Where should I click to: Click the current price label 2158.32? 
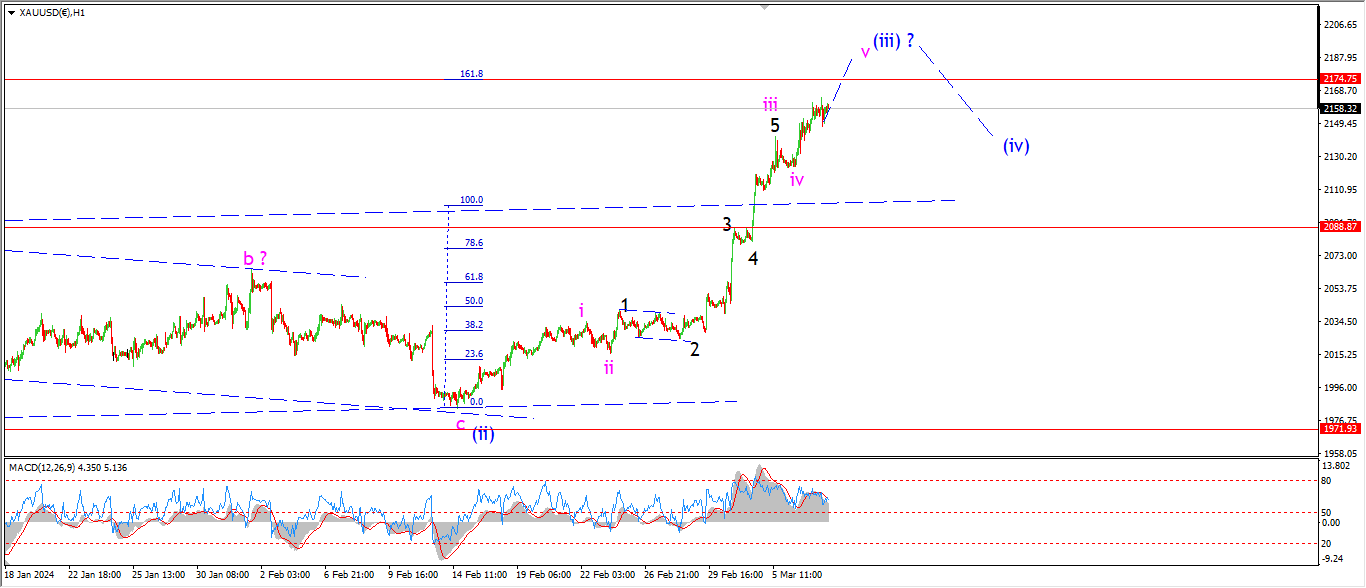[1339, 108]
